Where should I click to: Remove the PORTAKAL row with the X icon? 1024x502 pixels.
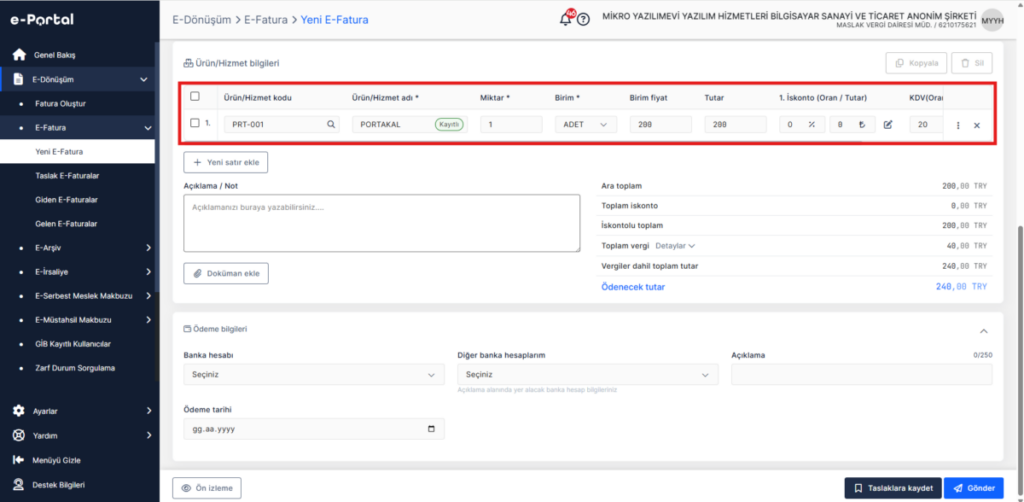[977, 125]
